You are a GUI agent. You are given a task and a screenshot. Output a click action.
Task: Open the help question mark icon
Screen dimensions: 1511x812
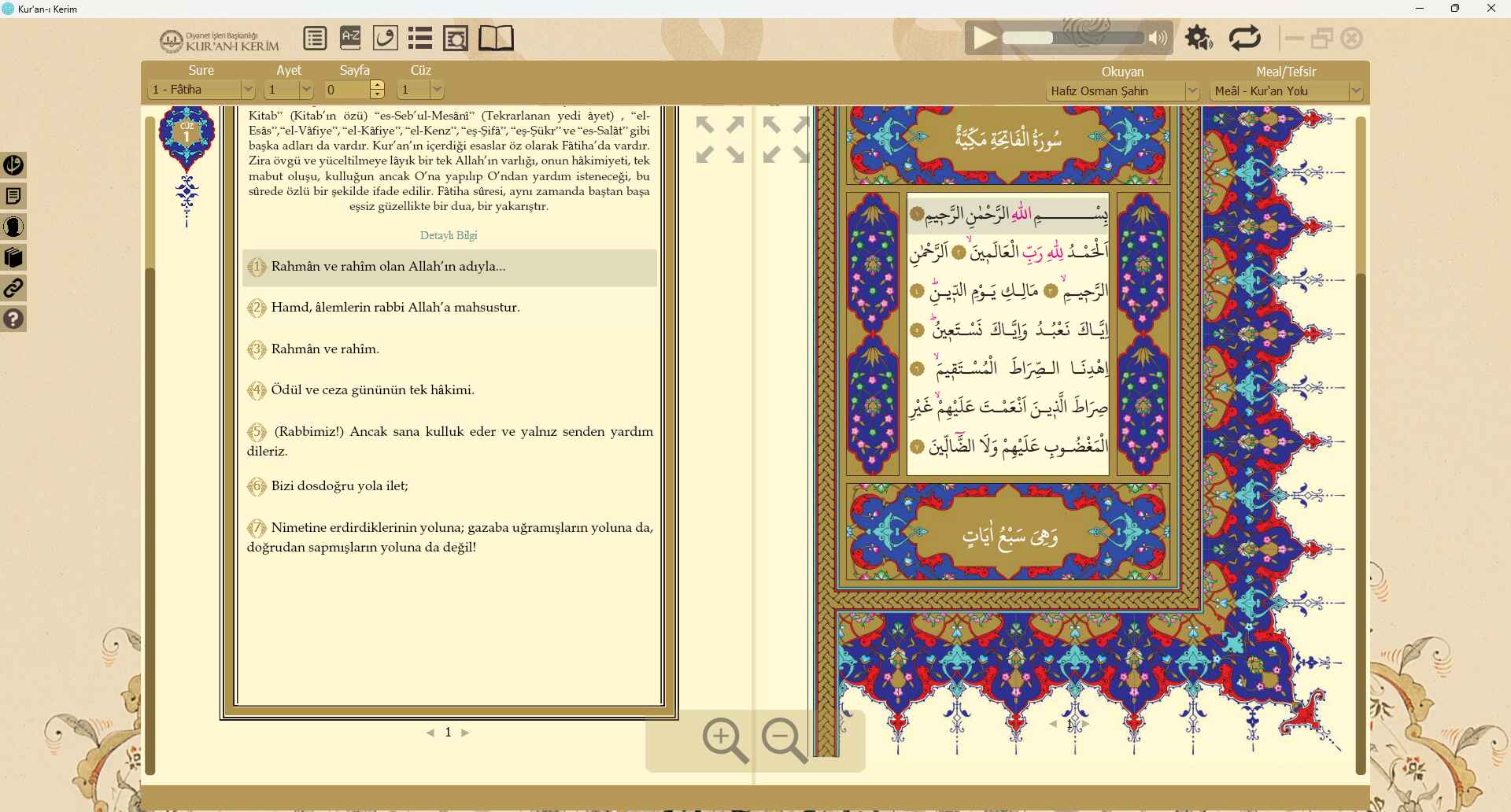point(13,319)
